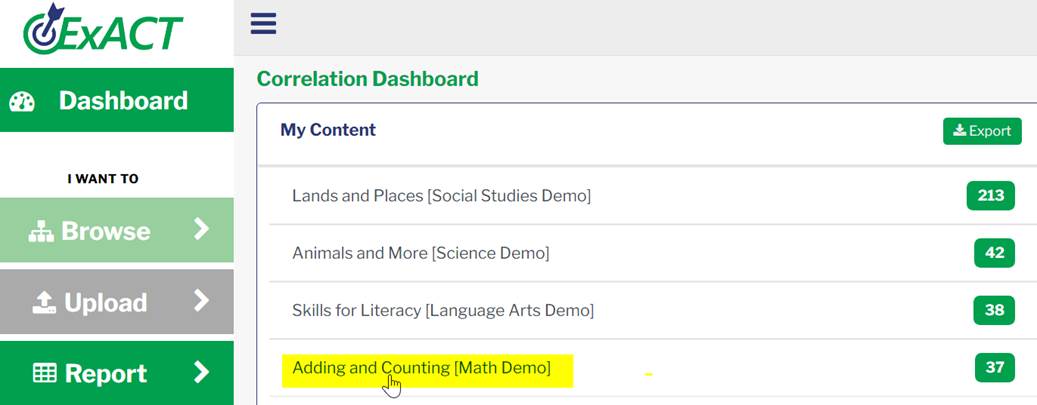This screenshot has width=1037, height=405.
Task: Open Adding and Counting Math Demo
Action: click(421, 367)
